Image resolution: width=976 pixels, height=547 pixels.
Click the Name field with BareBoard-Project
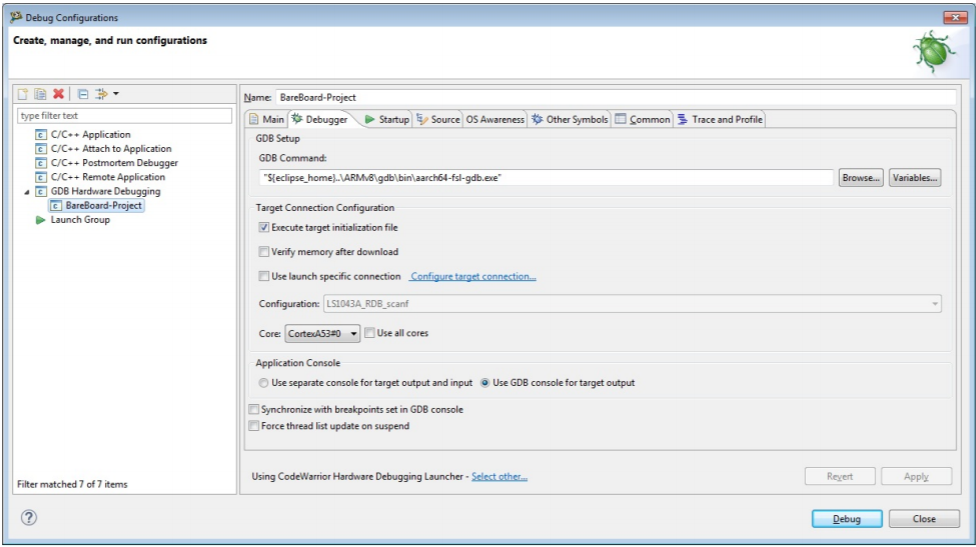click(x=616, y=98)
